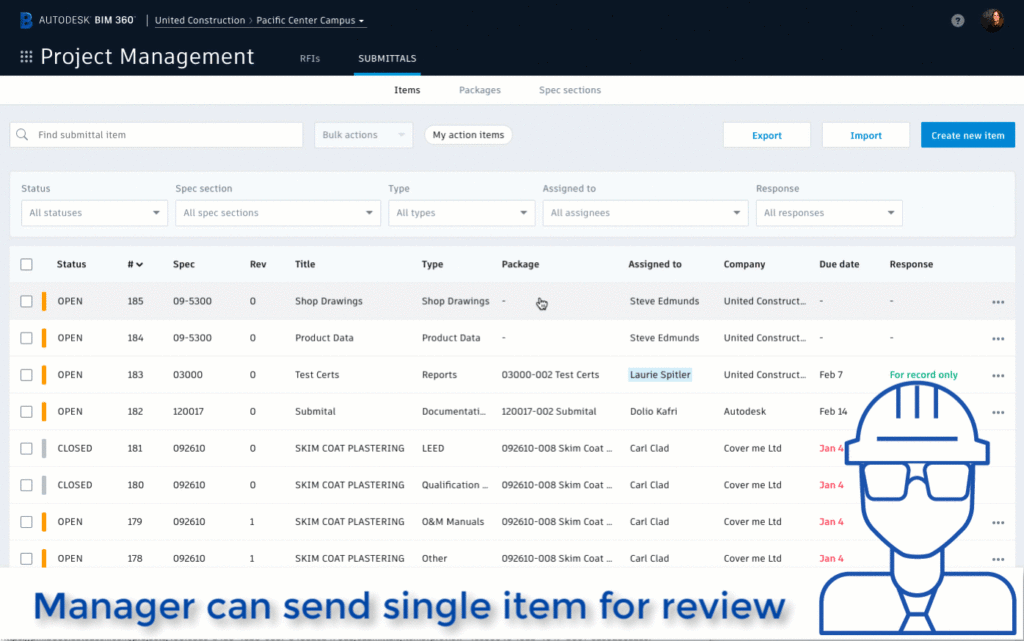Open the module switcher grid icon

click(x=26, y=57)
